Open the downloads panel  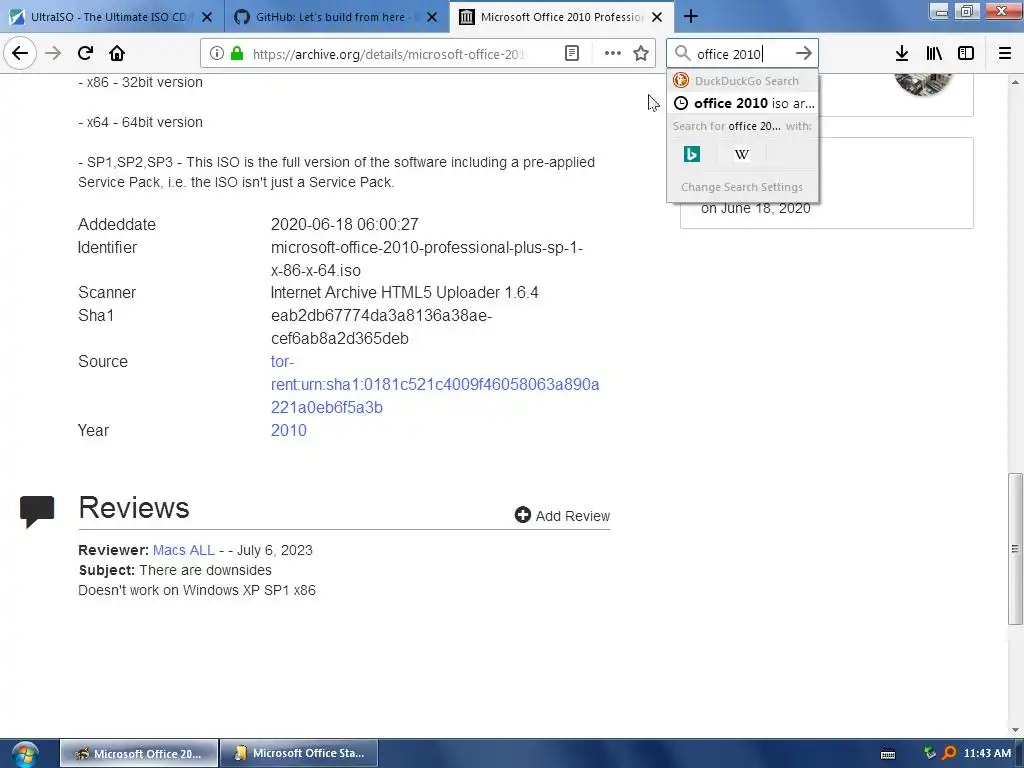[x=902, y=54]
